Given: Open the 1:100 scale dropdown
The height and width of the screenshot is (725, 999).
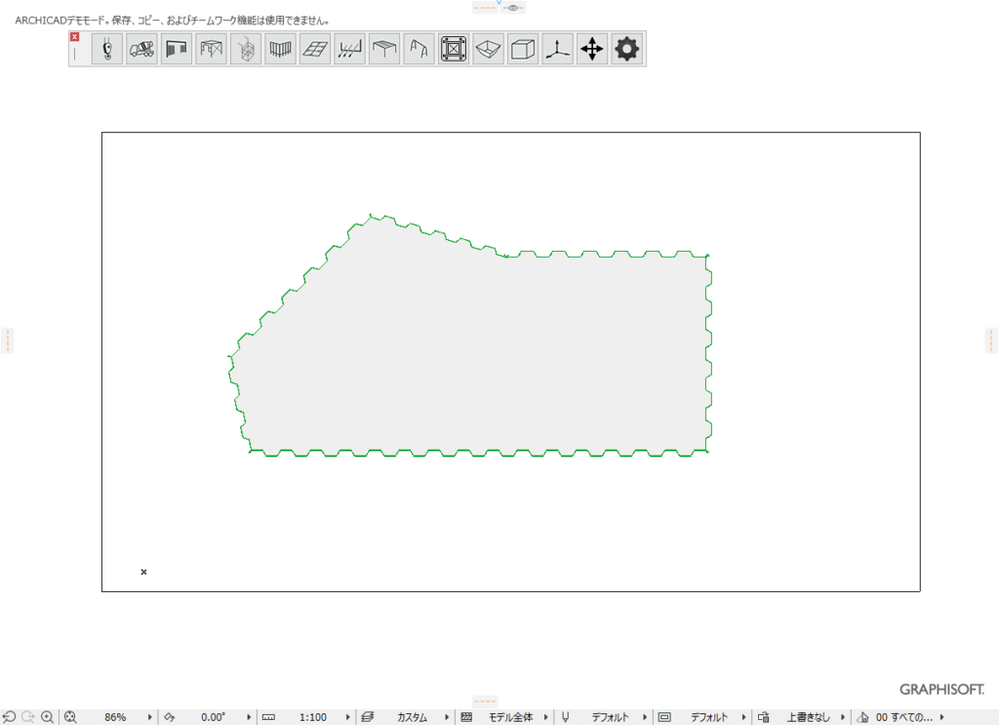Looking at the screenshot, I should (x=348, y=717).
